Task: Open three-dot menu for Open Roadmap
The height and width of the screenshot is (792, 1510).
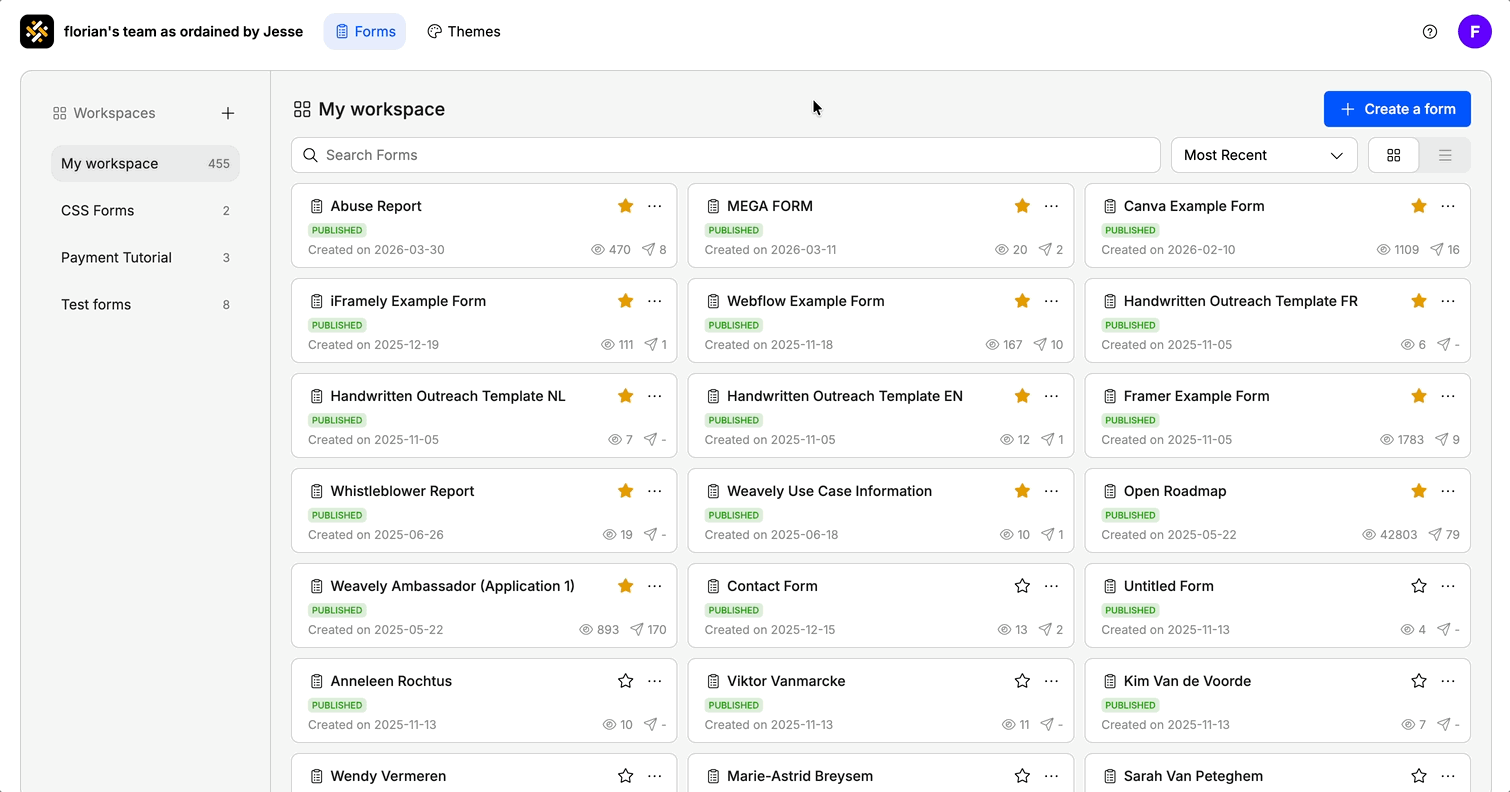Action: (1448, 491)
